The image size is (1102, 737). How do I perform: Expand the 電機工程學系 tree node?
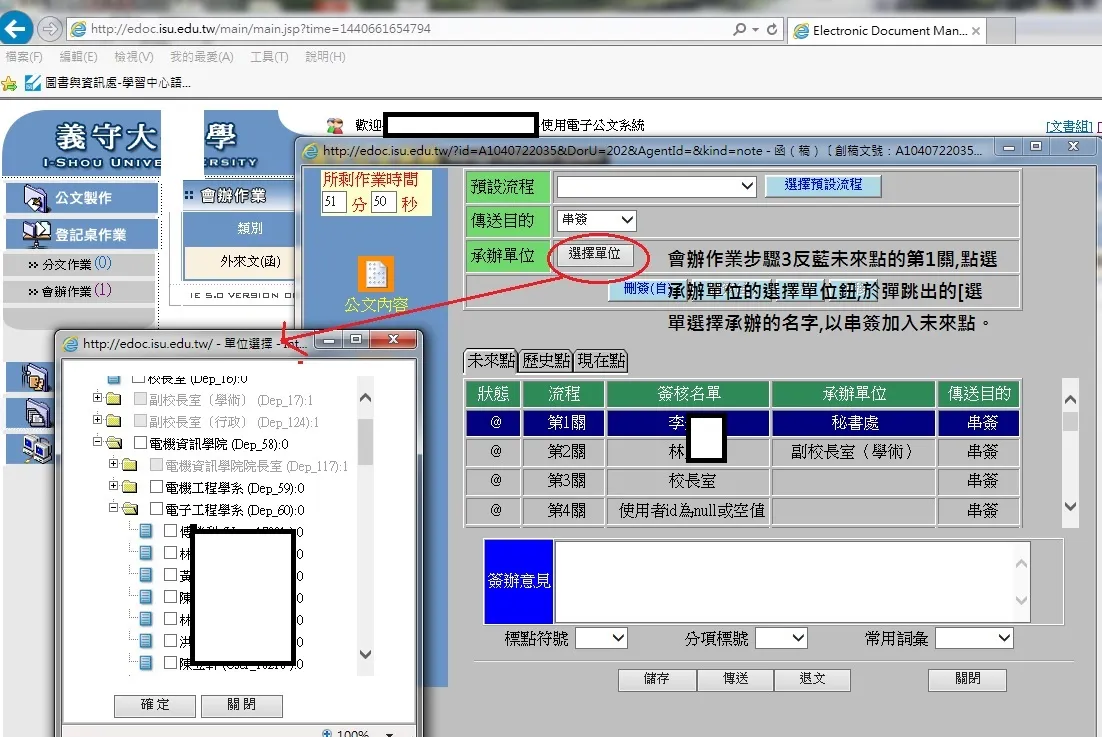pyautogui.click(x=114, y=485)
